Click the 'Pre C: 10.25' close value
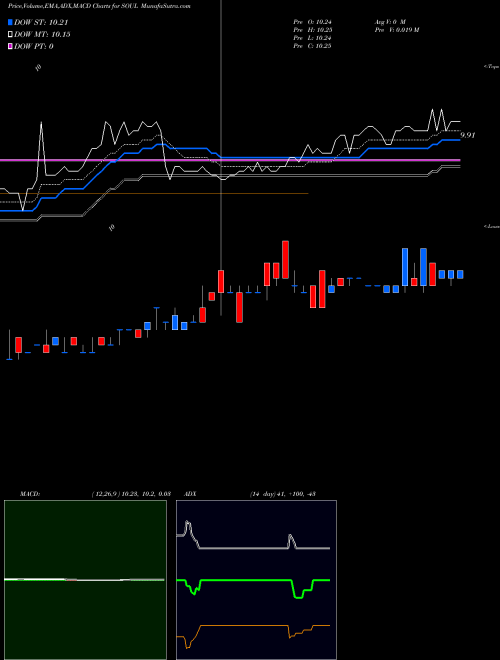500x660 pixels. point(312,46)
